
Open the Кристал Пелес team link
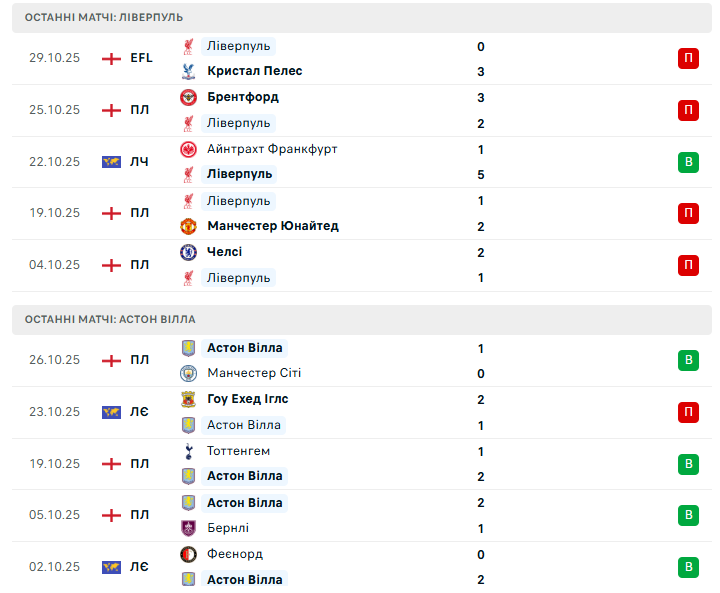[254, 71]
